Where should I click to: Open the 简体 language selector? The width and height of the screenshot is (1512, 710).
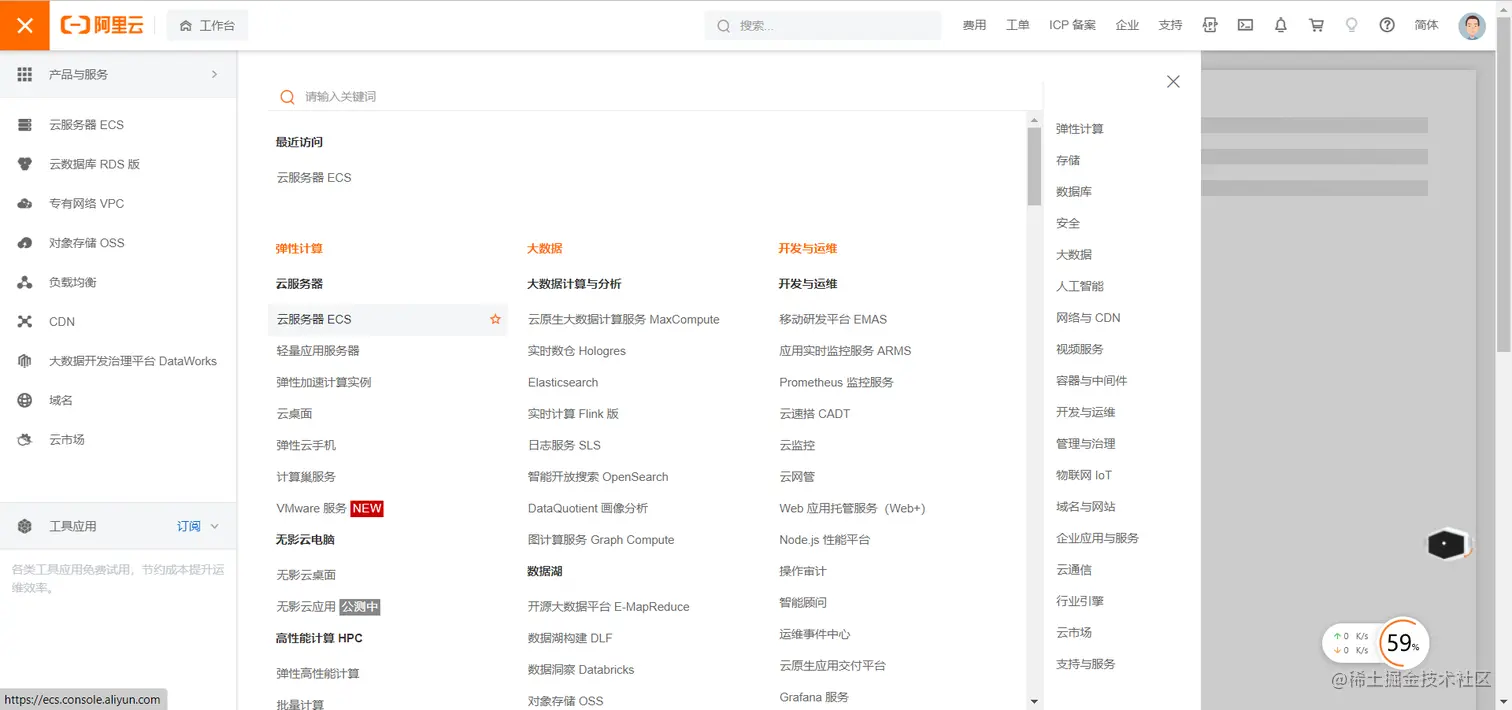pos(1427,25)
